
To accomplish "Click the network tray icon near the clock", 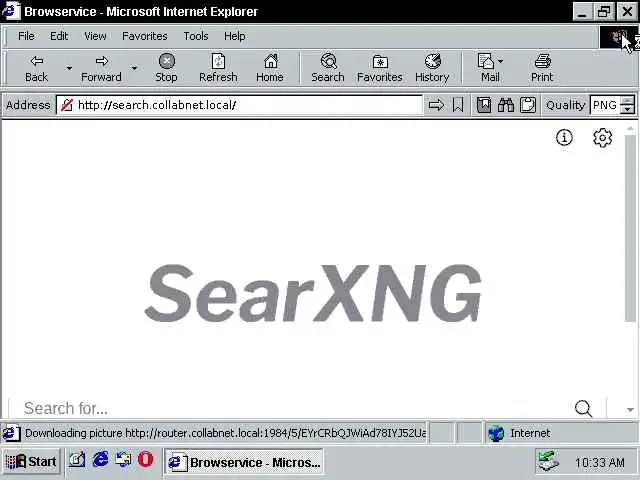I will 548,461.
